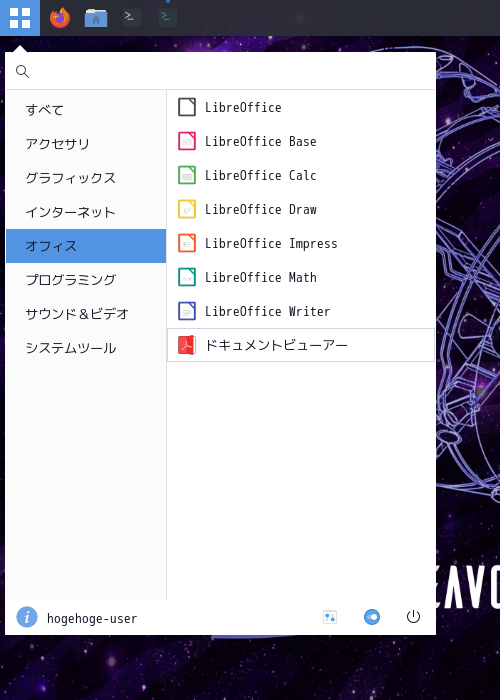Image resolution: width=500 pixels, height=700 pixels.
Task: Click the hogehoge-user username
Action: point(92,618)
